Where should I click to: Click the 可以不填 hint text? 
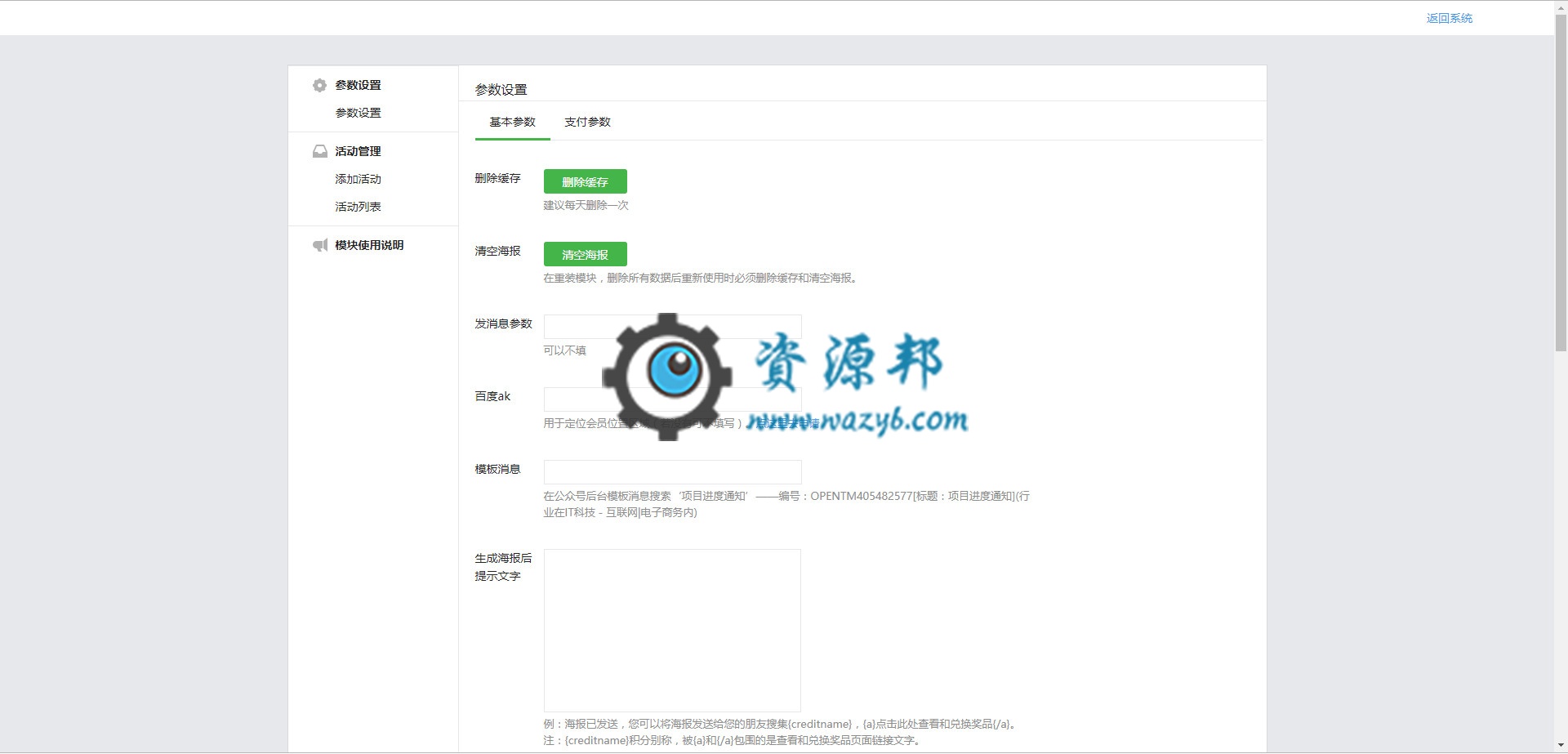click(564, 350)
